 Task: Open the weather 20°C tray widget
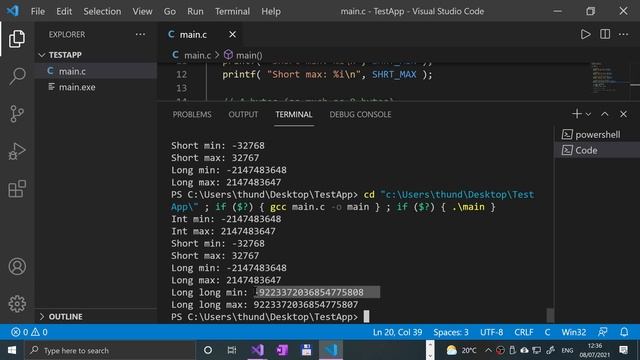pyautogui.click(x=461, y=350)
